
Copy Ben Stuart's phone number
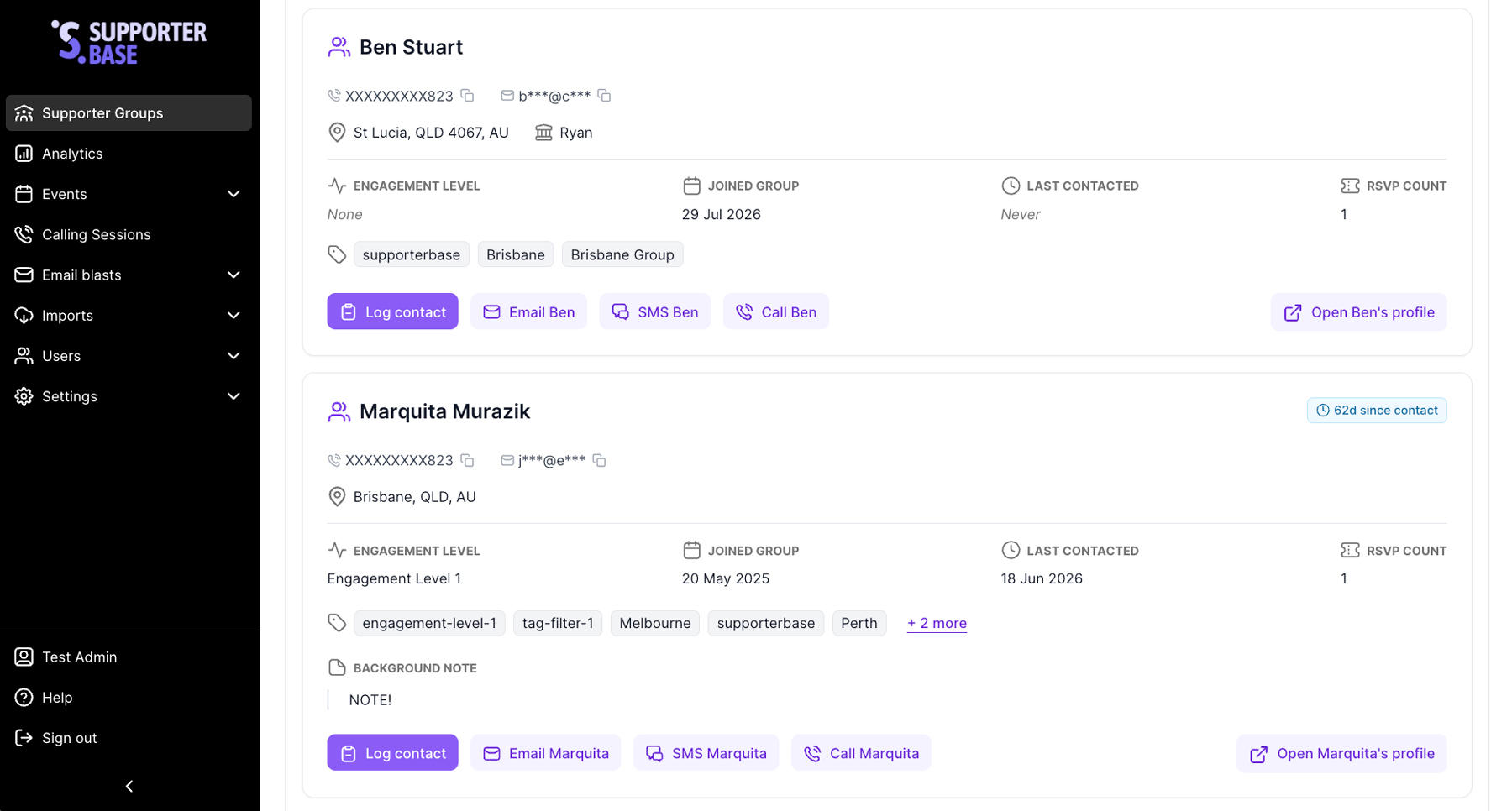tap(468, 96)
